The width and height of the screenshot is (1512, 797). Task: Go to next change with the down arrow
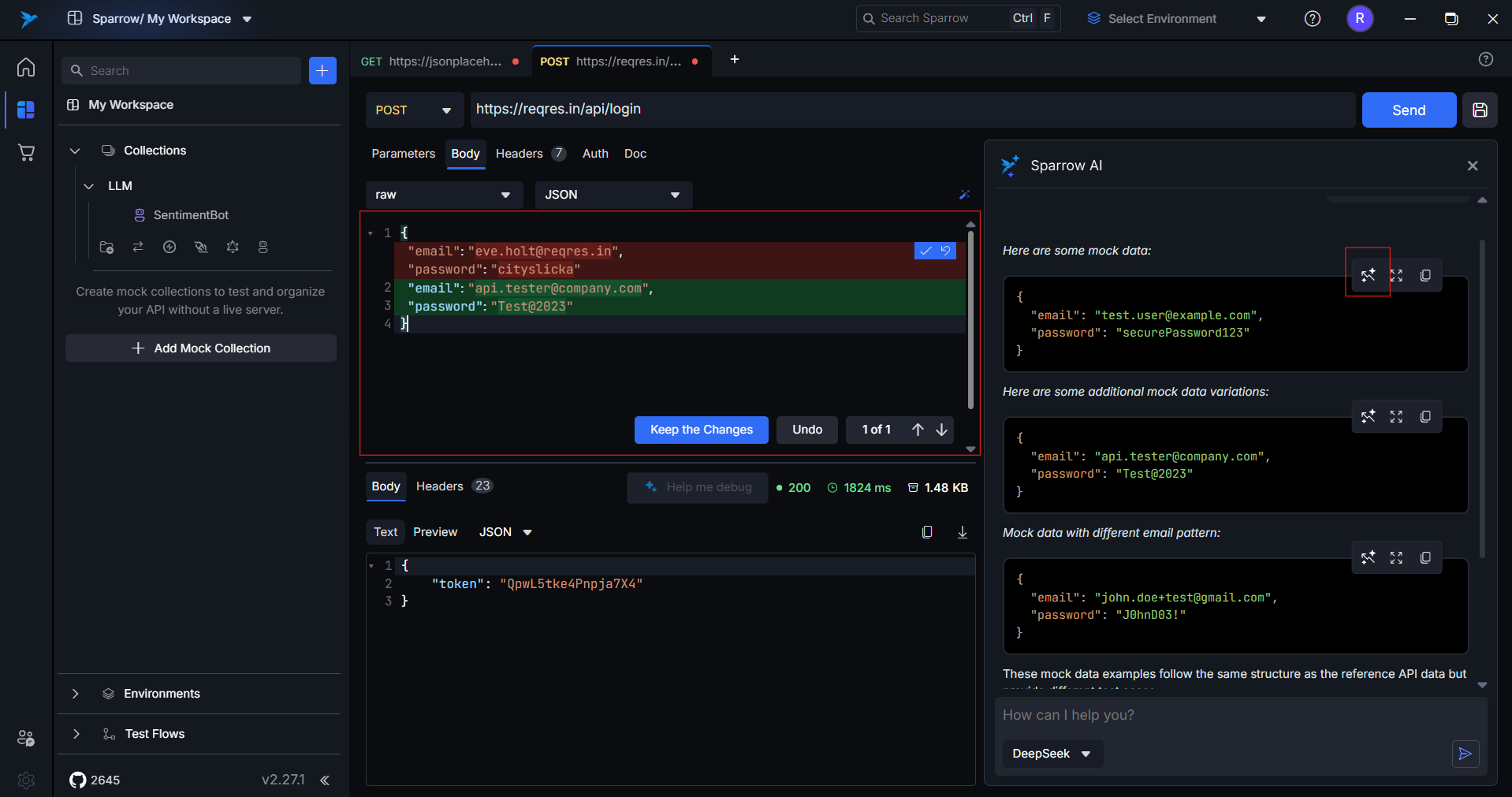(941, 430)
